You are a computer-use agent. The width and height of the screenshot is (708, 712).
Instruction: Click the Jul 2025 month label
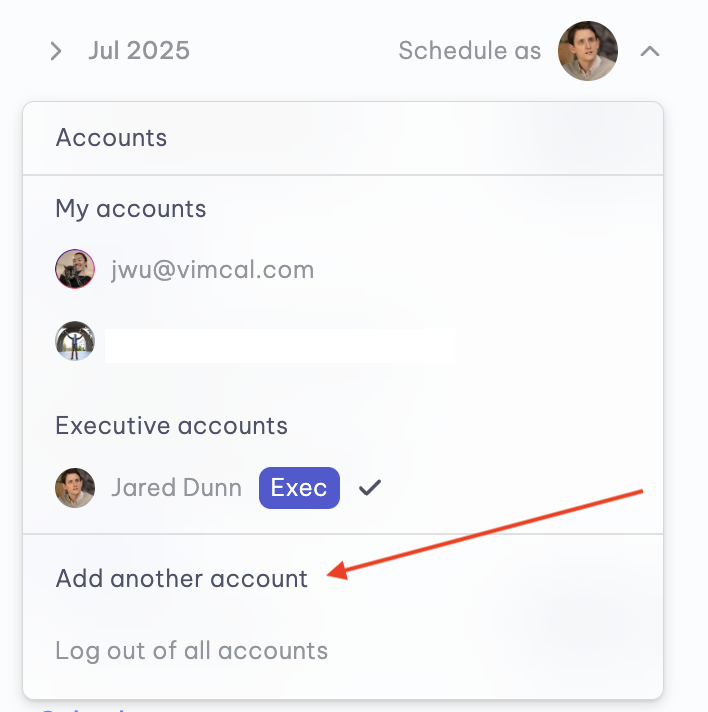click(x=139, y=50)
